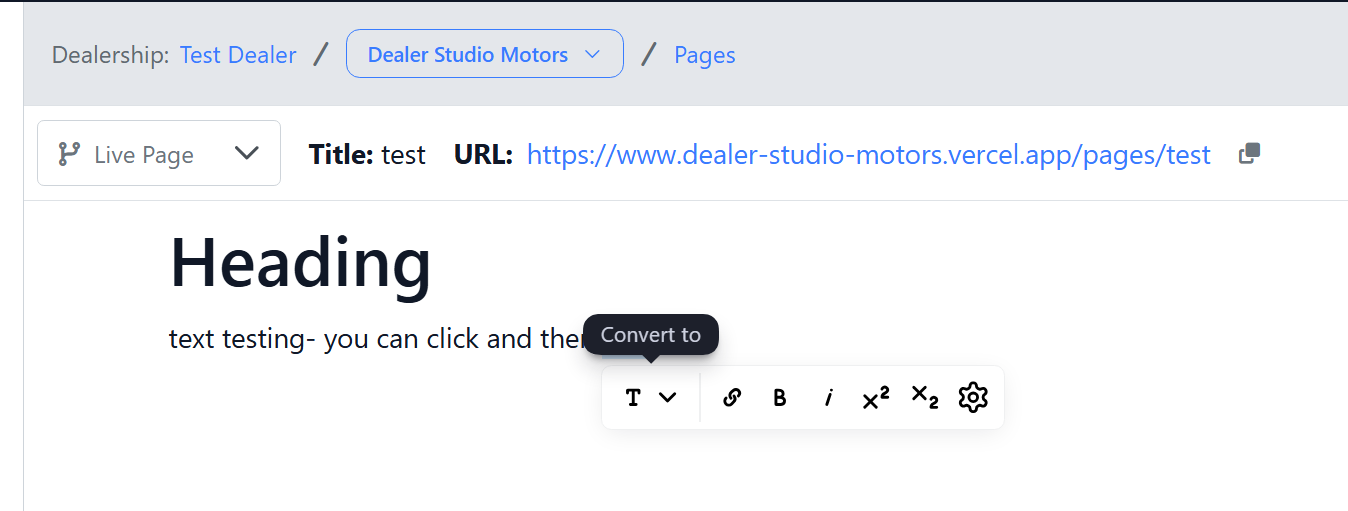
Task: Navigate to Pages breadcrumb
Action: pyautogui.click(x=704, y=55)
